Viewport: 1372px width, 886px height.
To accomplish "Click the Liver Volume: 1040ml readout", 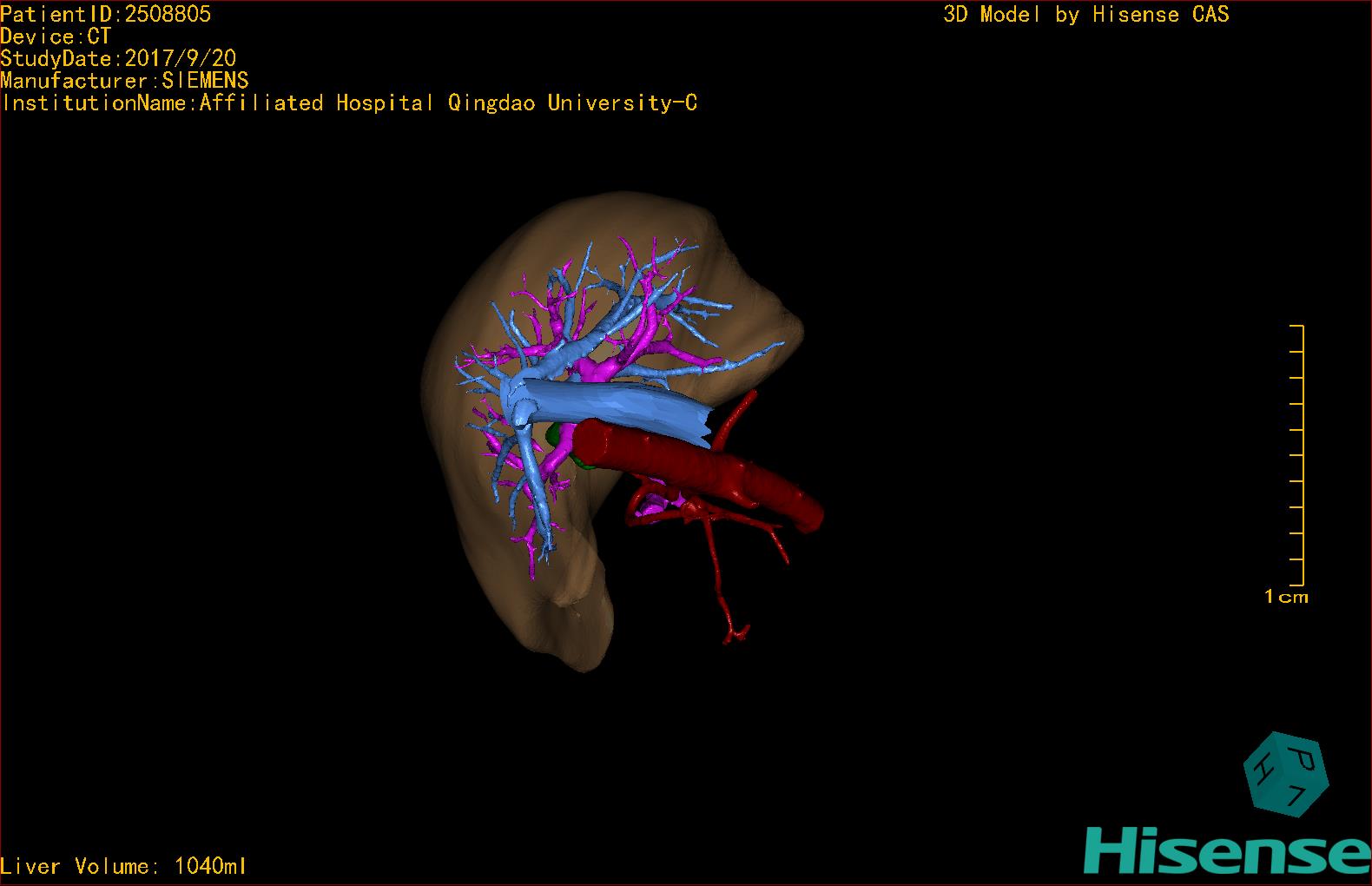I will coord(123,866).
